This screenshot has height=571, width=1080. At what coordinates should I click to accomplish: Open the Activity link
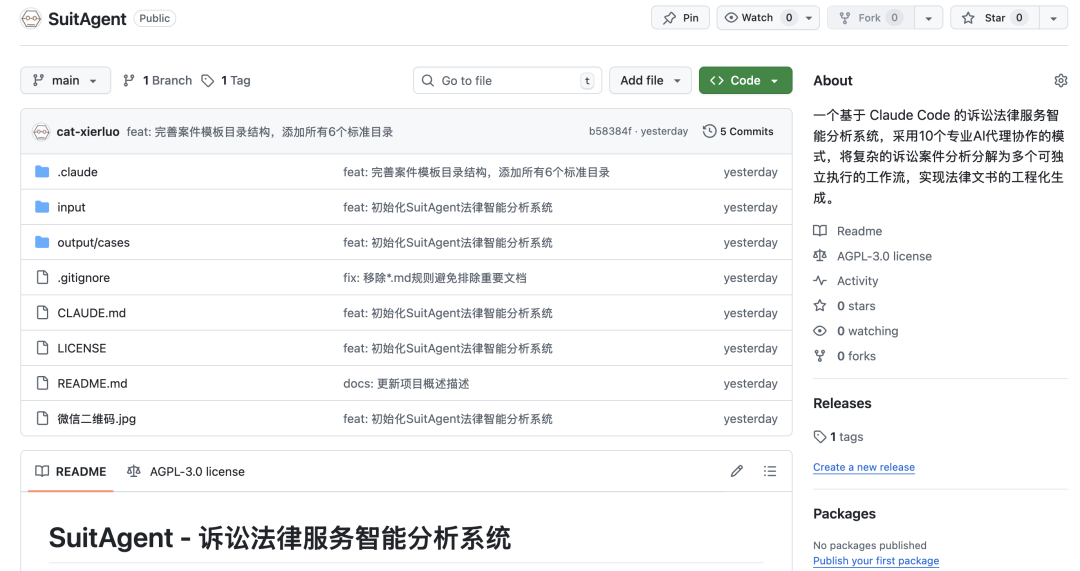(858, 281)
